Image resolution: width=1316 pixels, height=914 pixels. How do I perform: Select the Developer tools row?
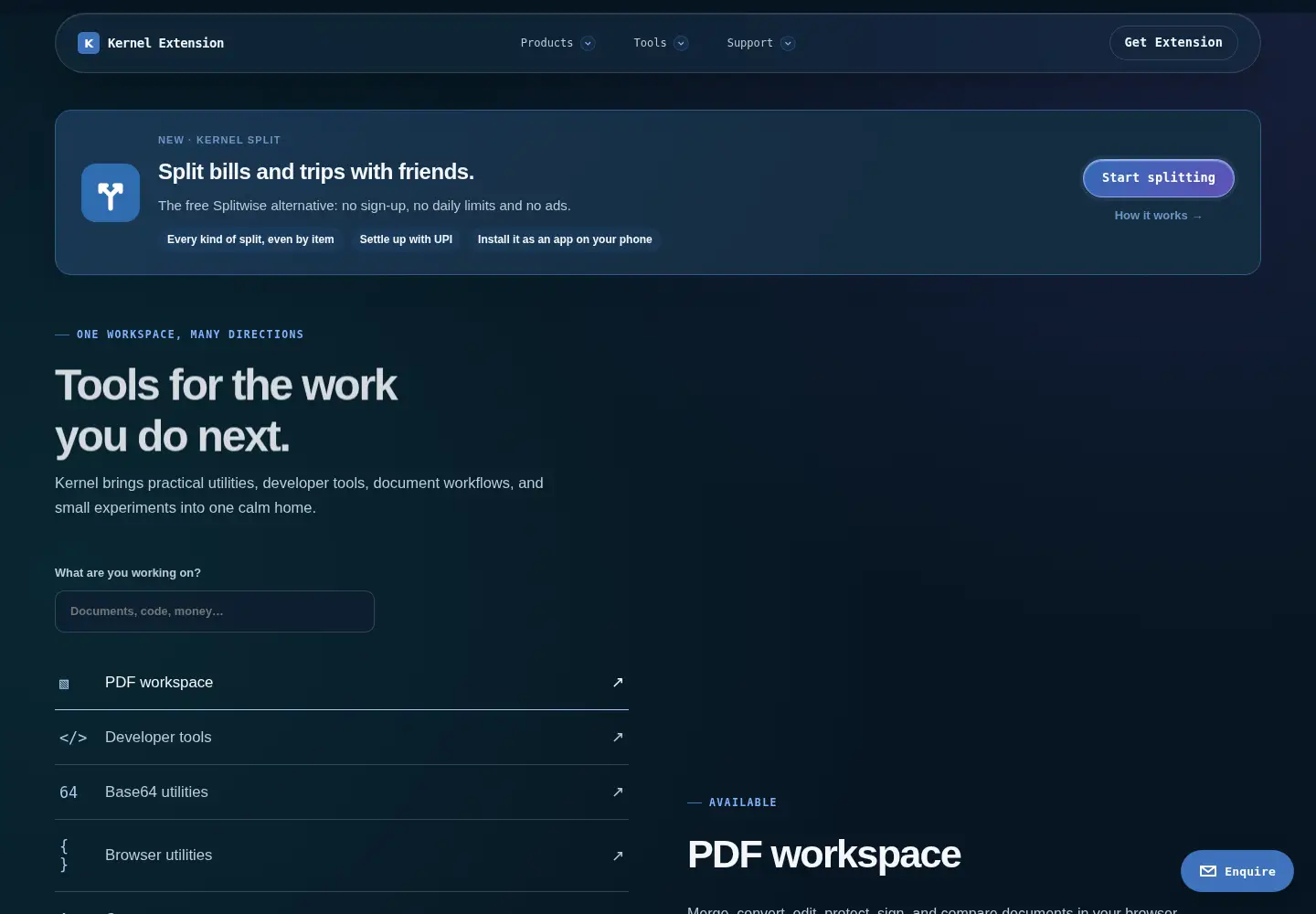point(342,738)
